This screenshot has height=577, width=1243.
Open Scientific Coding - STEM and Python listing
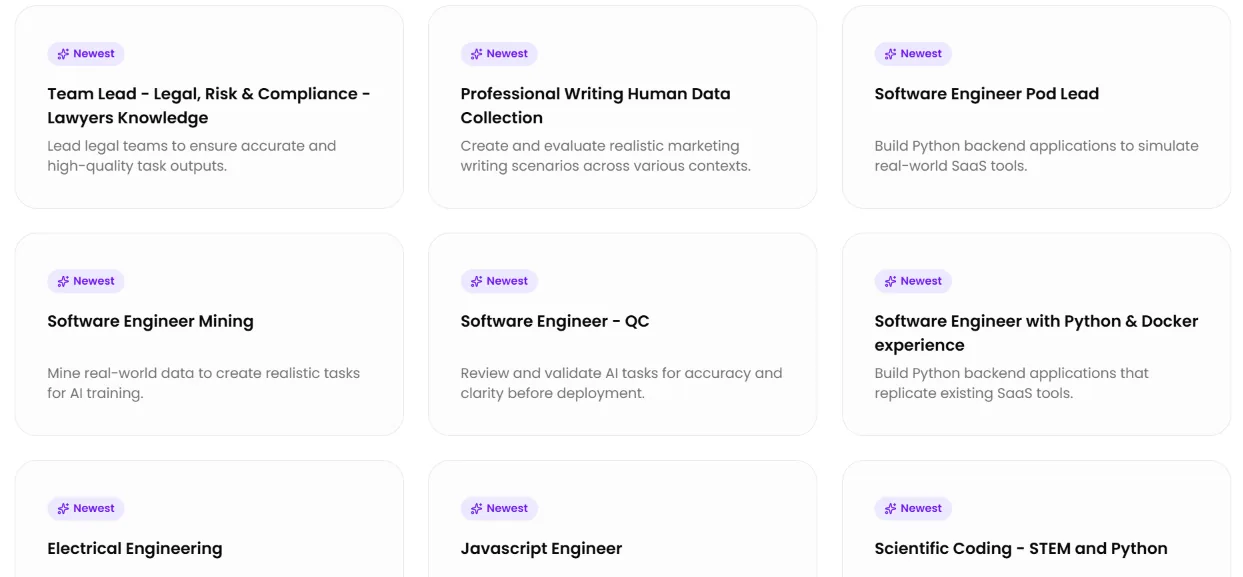1021,548
